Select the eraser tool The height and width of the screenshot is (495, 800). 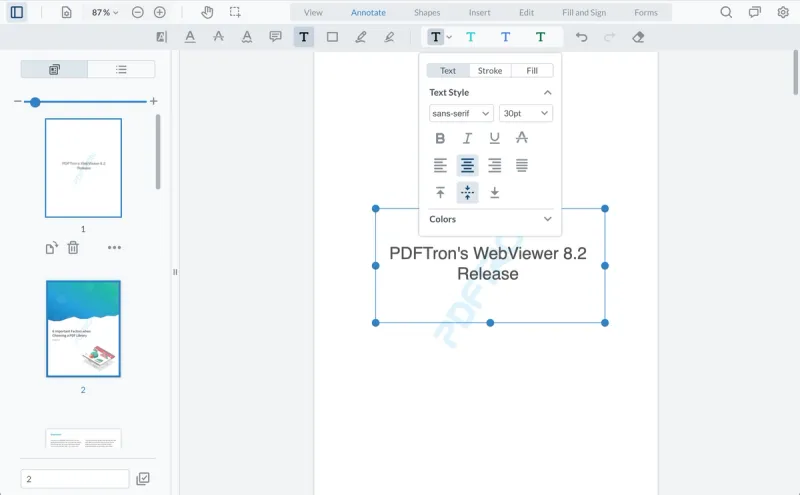(638, 37)
